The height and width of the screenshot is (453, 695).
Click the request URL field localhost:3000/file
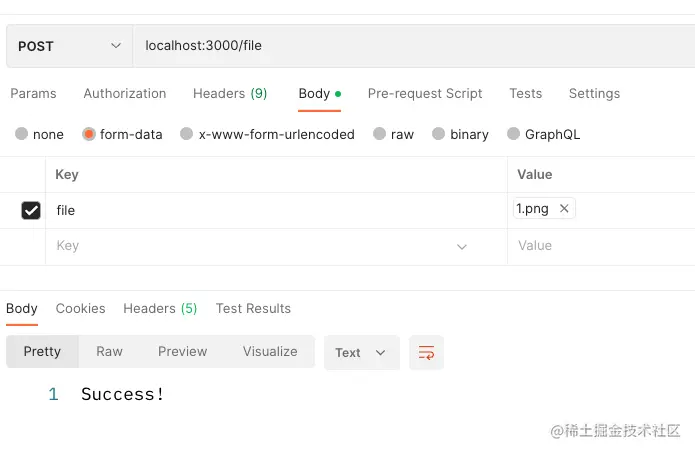pos(400,46)
